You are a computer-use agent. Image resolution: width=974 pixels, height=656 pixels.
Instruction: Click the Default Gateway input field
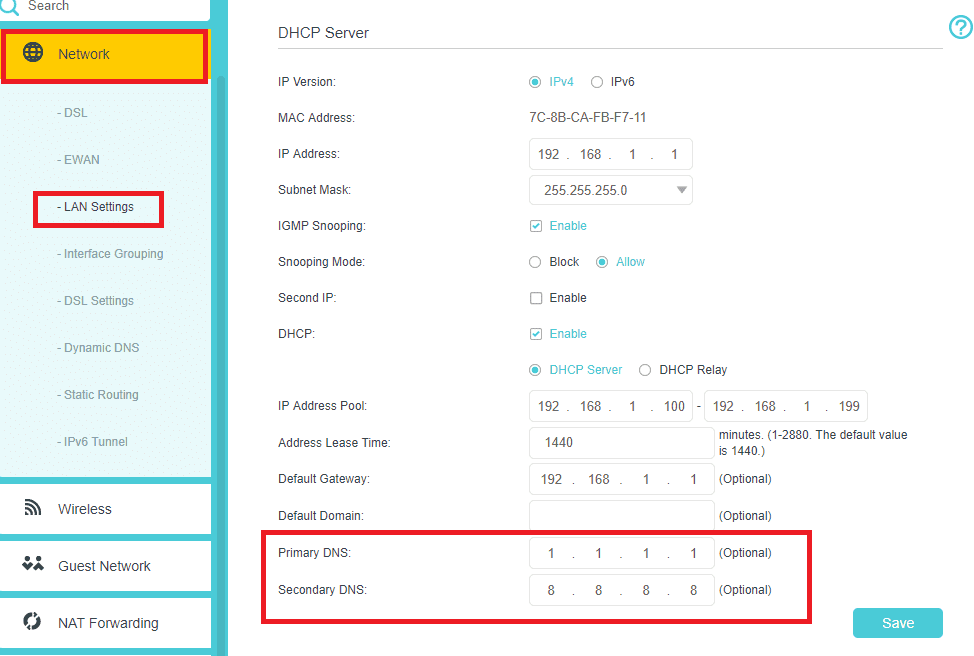(x=622, y=479)
